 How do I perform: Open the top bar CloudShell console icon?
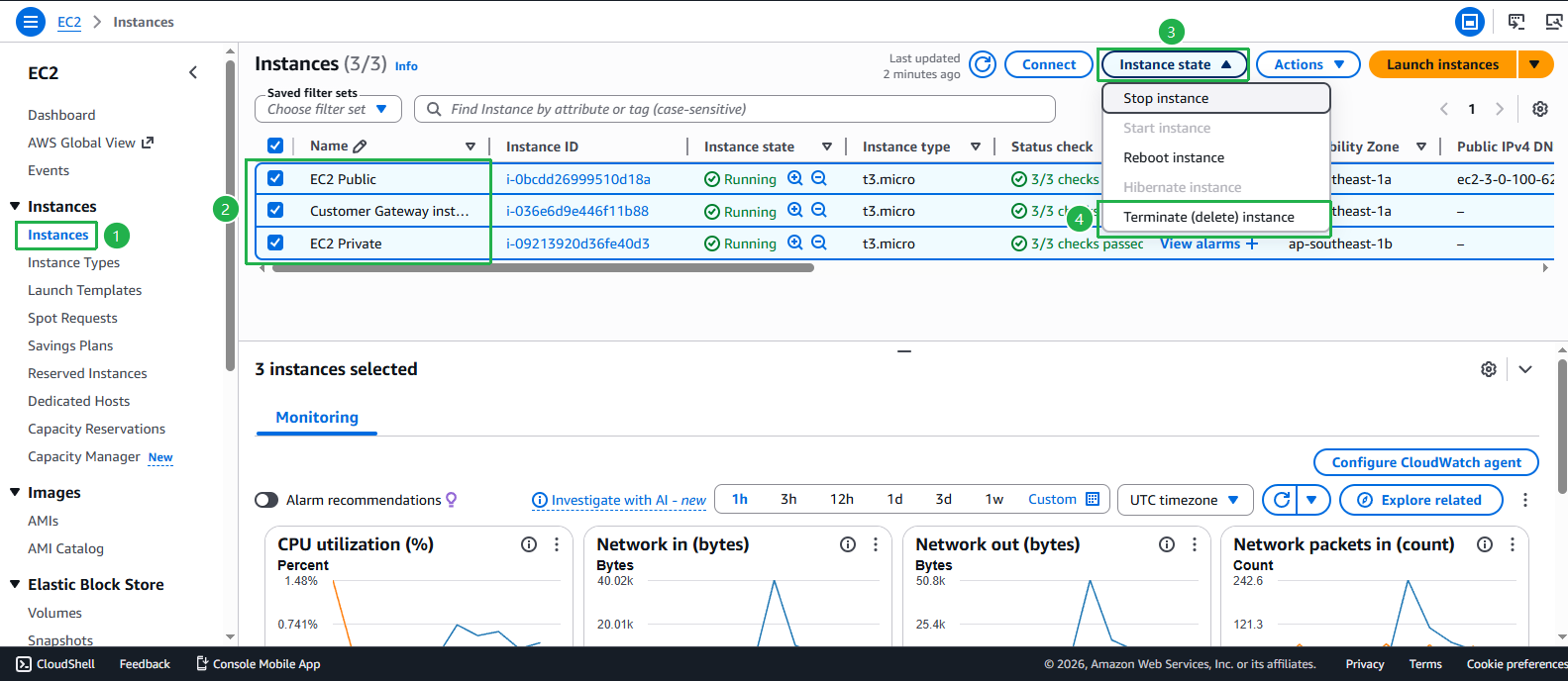click(1516, 21)
